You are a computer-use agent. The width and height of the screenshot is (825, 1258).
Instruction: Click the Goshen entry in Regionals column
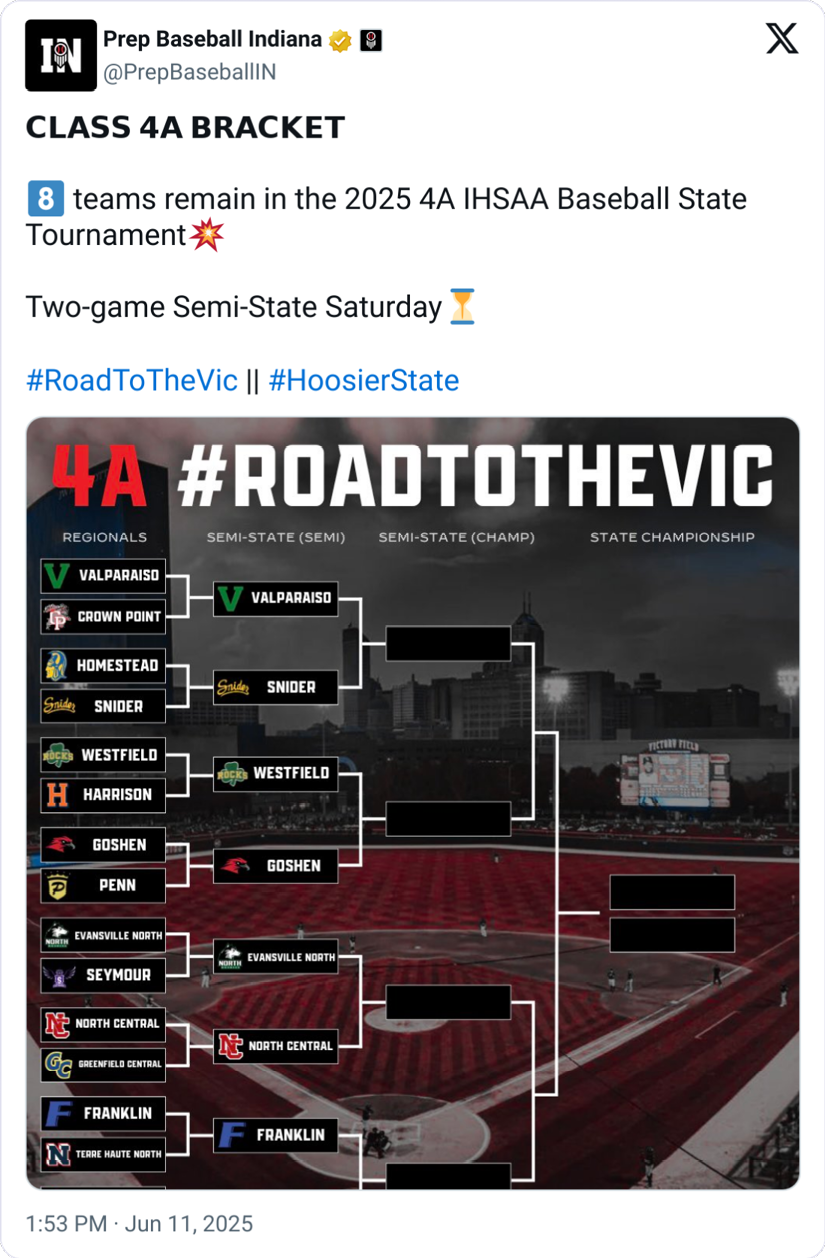coord(103,845)
